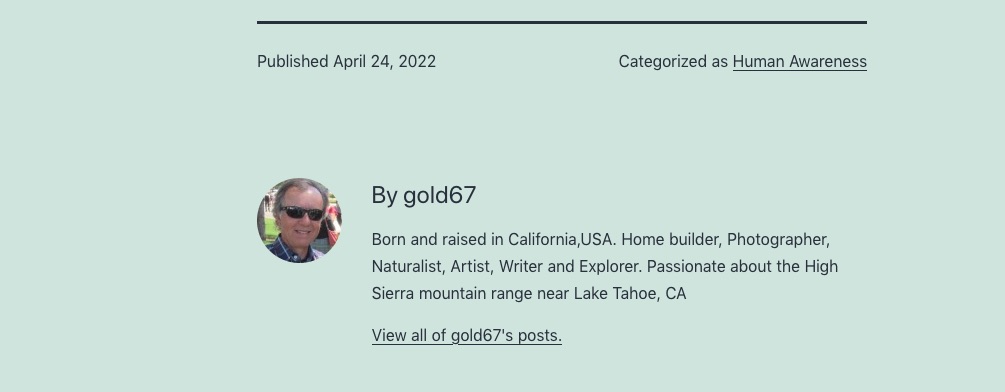The width and height of the screenshot is (1005, 392).
Task: Click the plaid shirt in the avatar
Action: pos(292,251)
